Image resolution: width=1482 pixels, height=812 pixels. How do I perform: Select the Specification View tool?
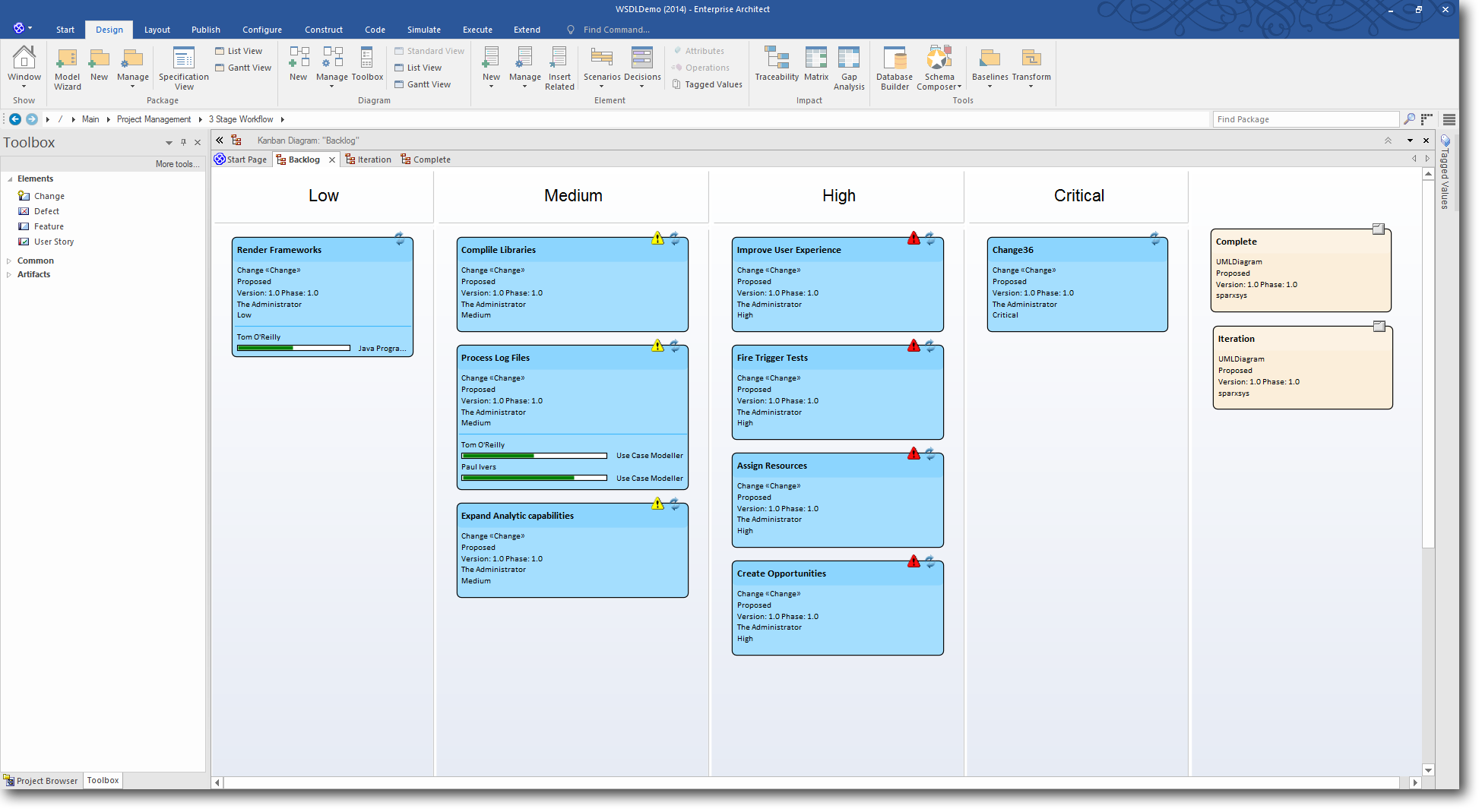[x=182, y=68]
